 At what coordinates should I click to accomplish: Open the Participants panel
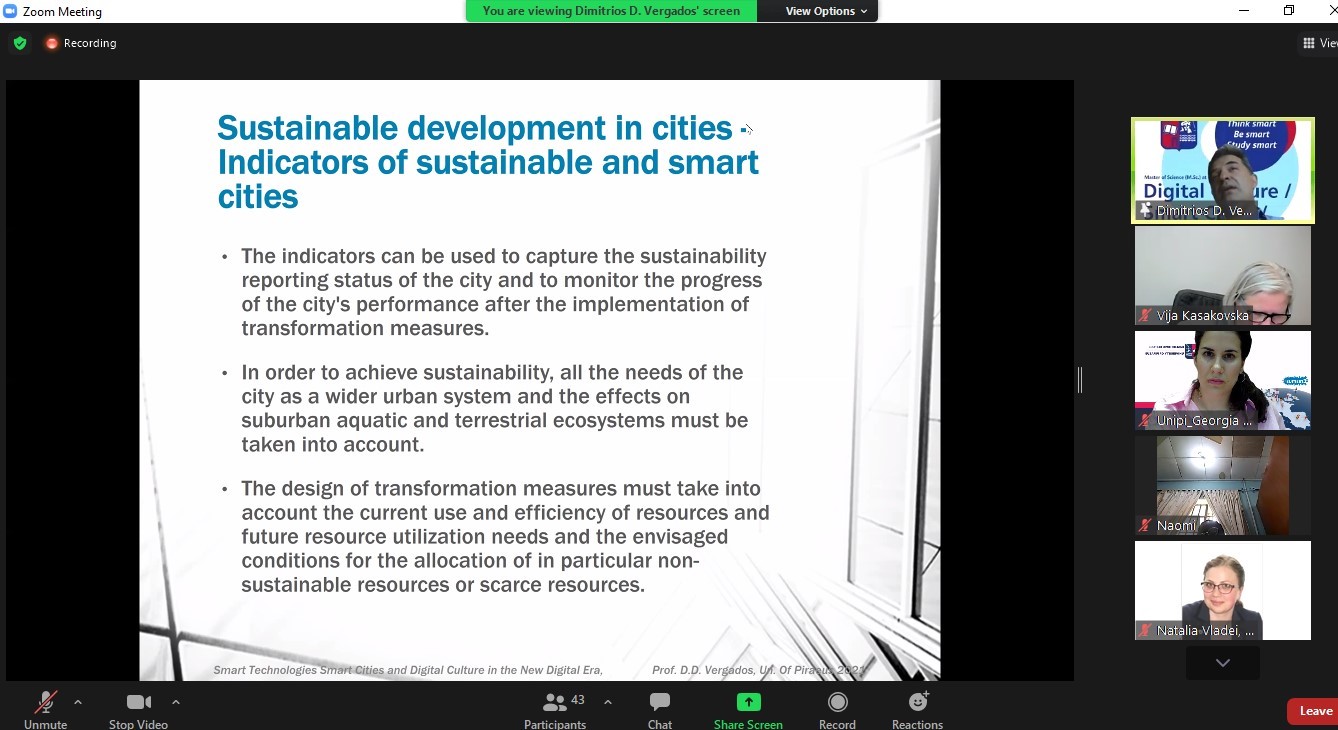(x=555, y=709)
